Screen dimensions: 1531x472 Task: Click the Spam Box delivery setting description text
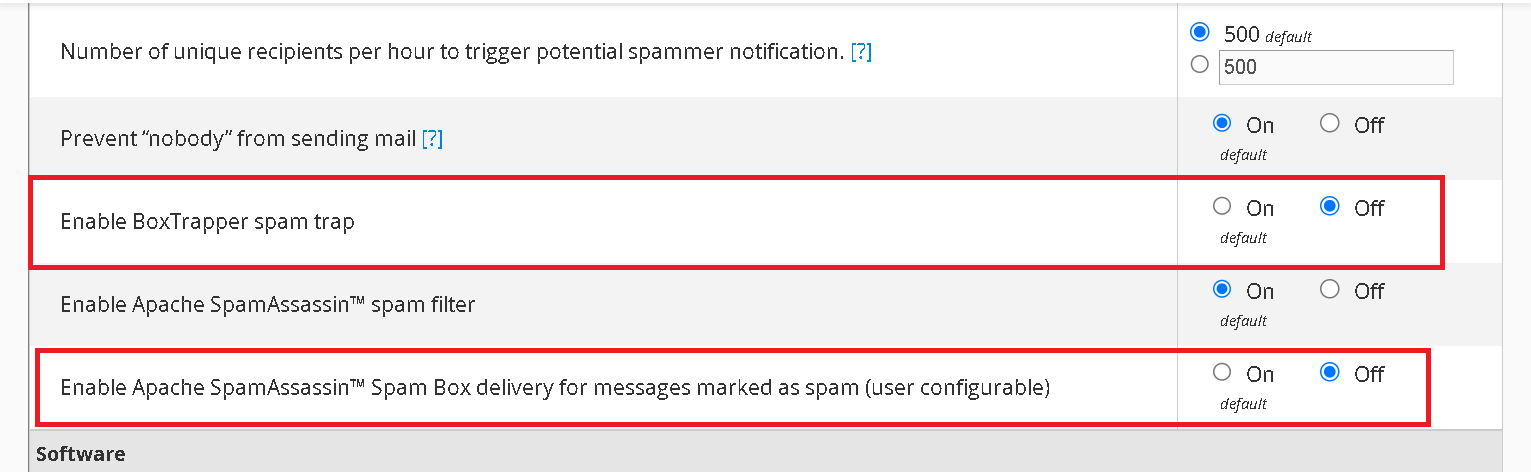coord(555,387)
